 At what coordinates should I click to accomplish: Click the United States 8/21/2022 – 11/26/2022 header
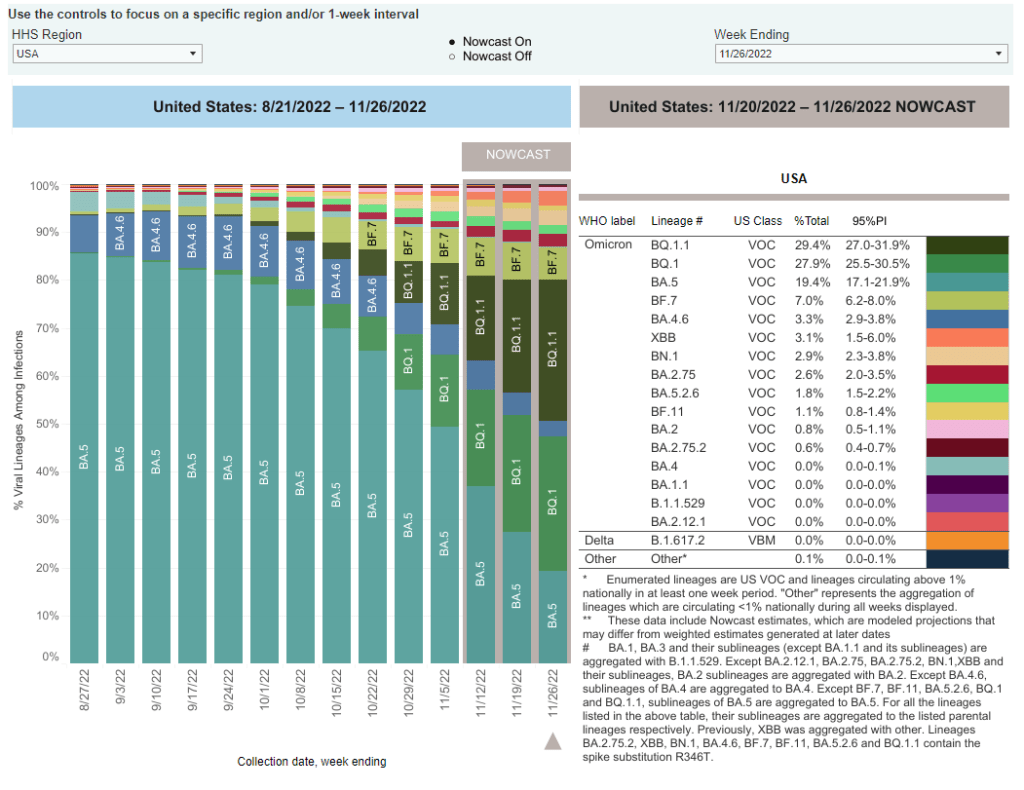tap(290, 107)
